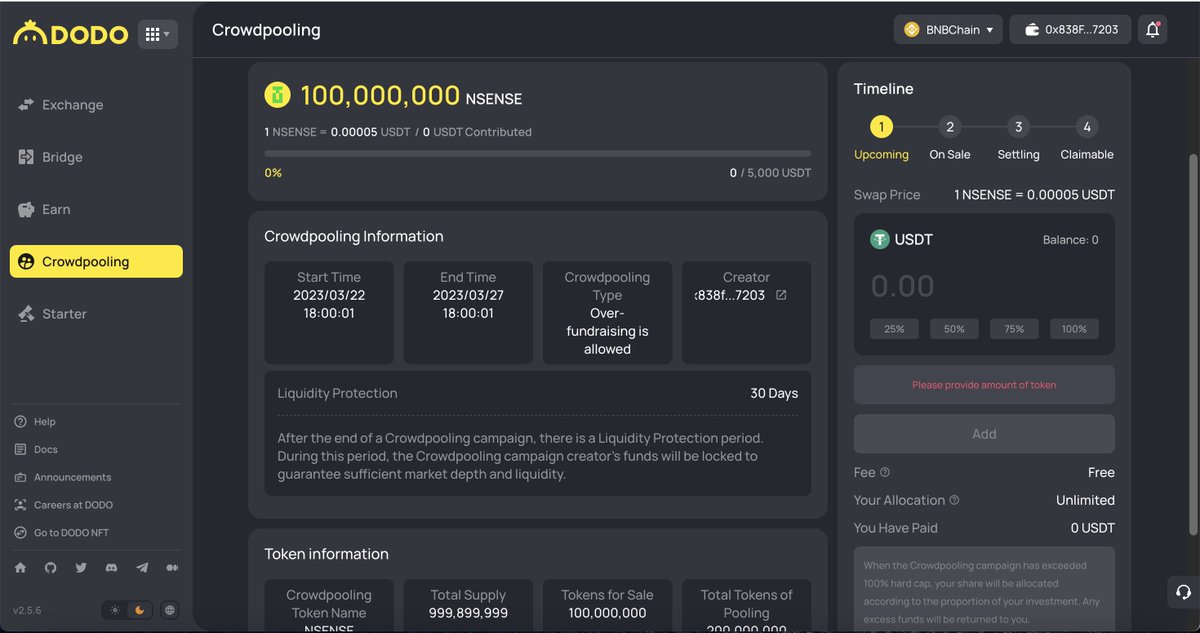Screen dimensions: 1200x633
Task: Open the Telegram icon link
Action: click(x=142, y=568)
